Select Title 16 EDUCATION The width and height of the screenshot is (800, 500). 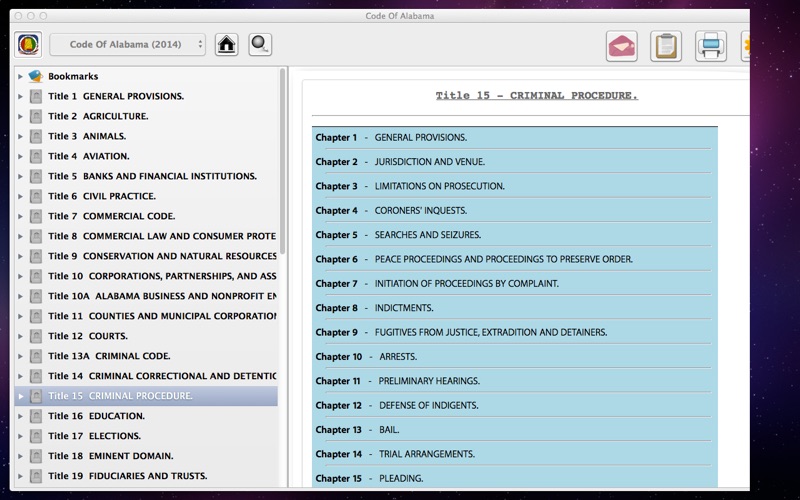click(x=96, y=416)
